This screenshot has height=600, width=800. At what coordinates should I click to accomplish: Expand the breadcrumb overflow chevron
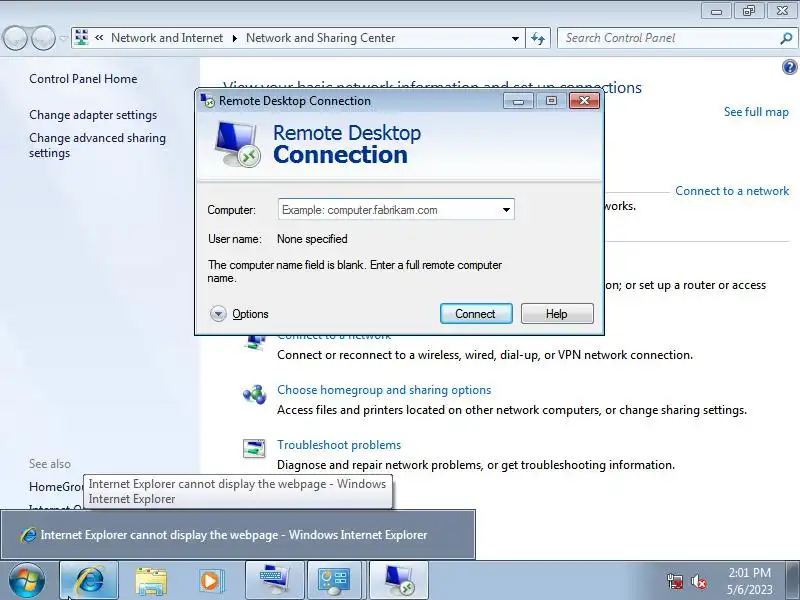click(99, 38)
